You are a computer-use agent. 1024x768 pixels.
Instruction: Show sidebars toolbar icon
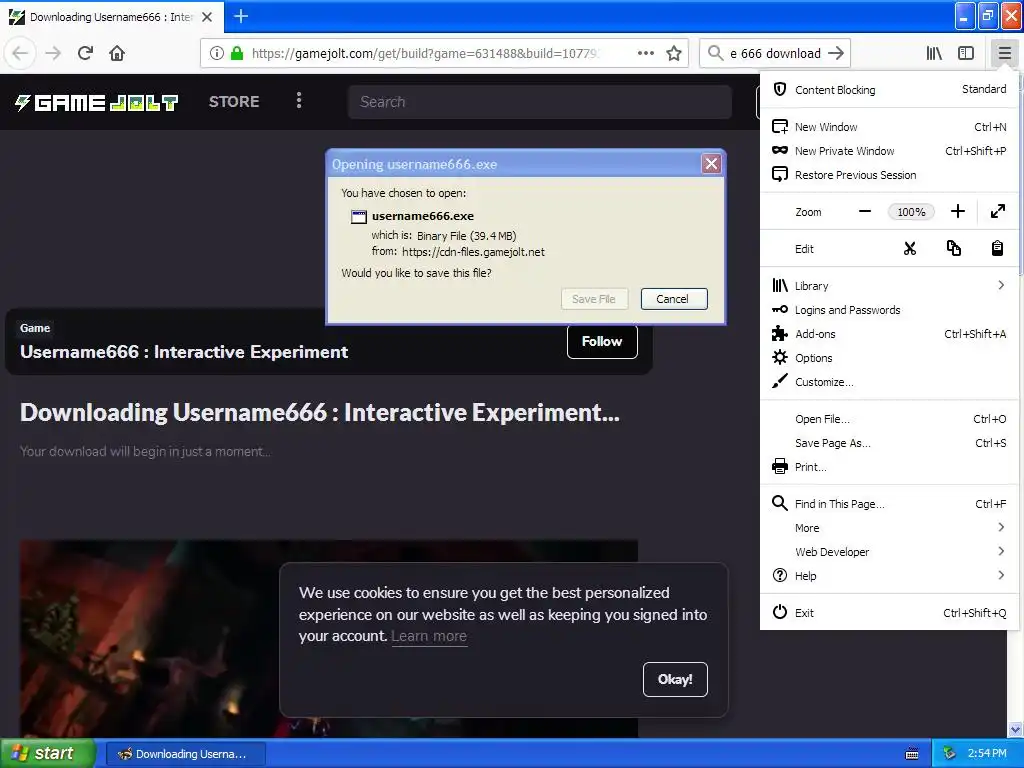pos(966,54)
